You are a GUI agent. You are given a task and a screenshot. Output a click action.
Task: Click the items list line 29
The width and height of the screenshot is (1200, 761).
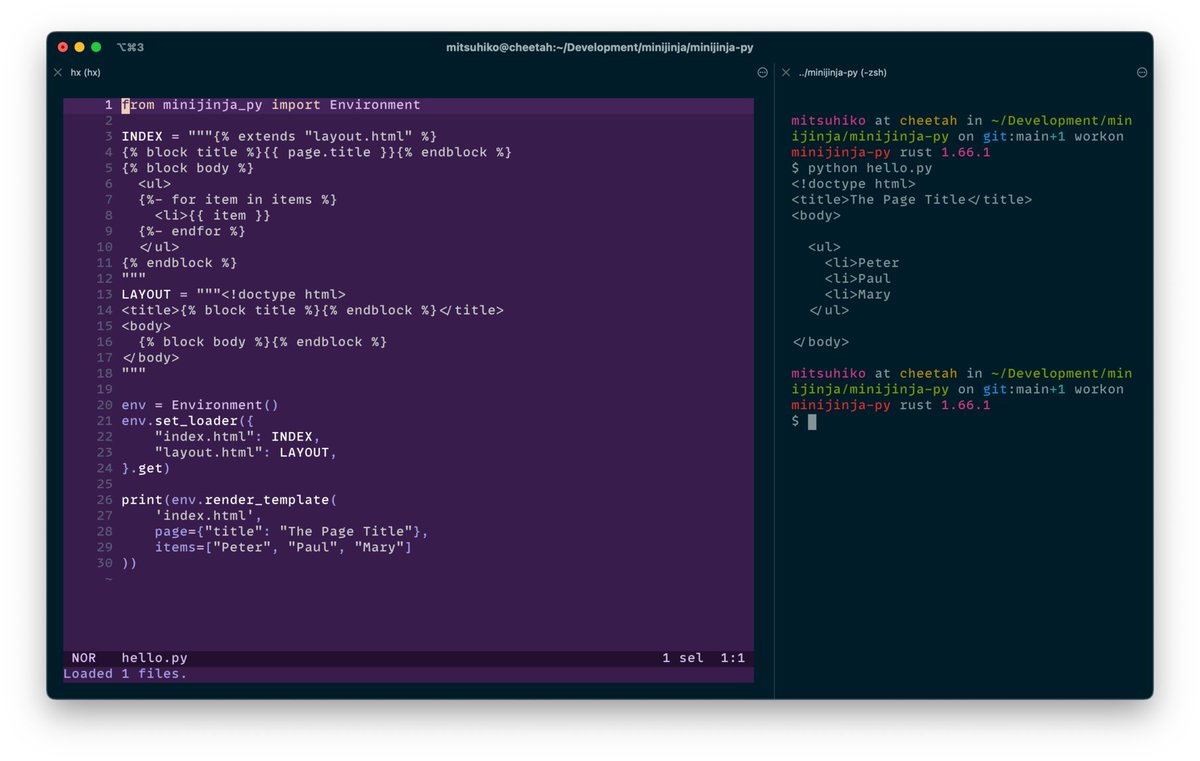click(284, 547)
